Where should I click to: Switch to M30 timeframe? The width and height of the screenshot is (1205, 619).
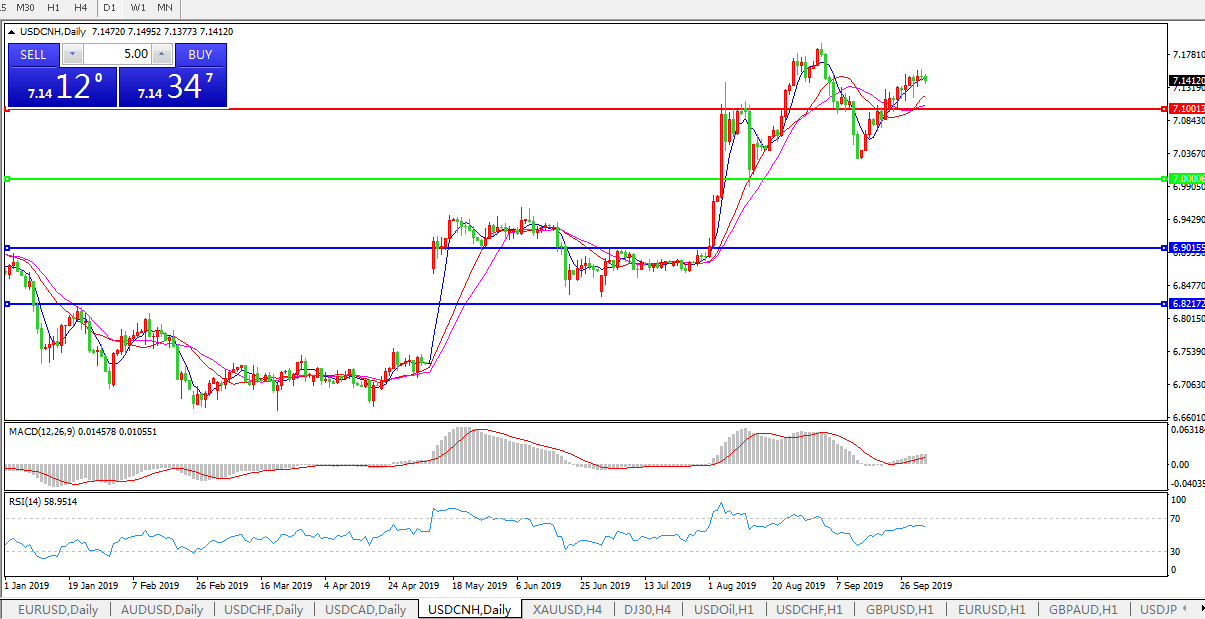26,7
